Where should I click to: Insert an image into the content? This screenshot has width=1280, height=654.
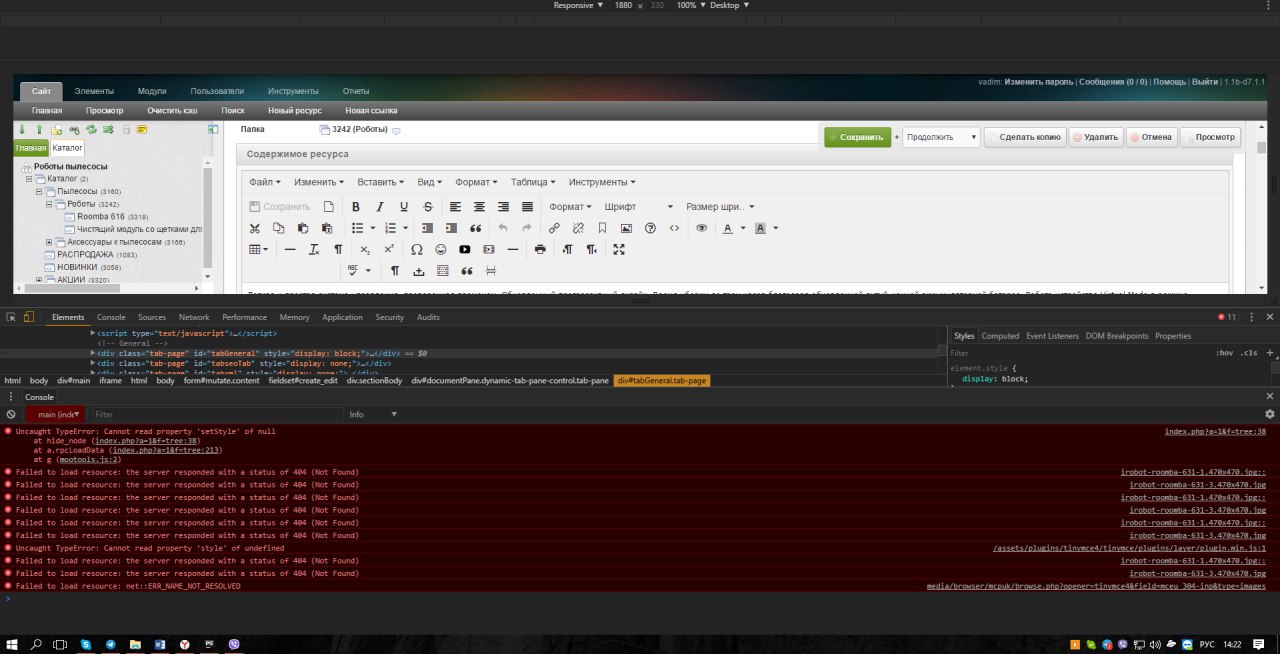click(626, 228)
